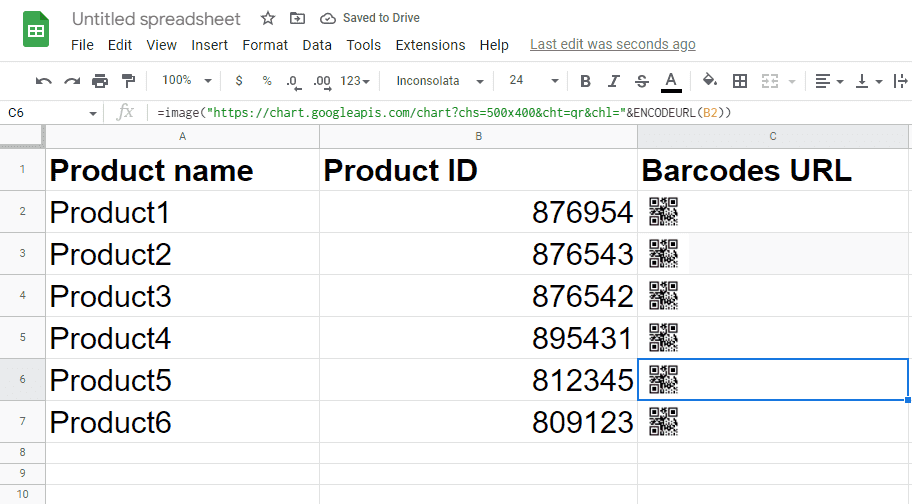Expand the merge cells dropdown arrow
Image resolution: width=912 pixels, height=504 pixels.
click(792, 81)
